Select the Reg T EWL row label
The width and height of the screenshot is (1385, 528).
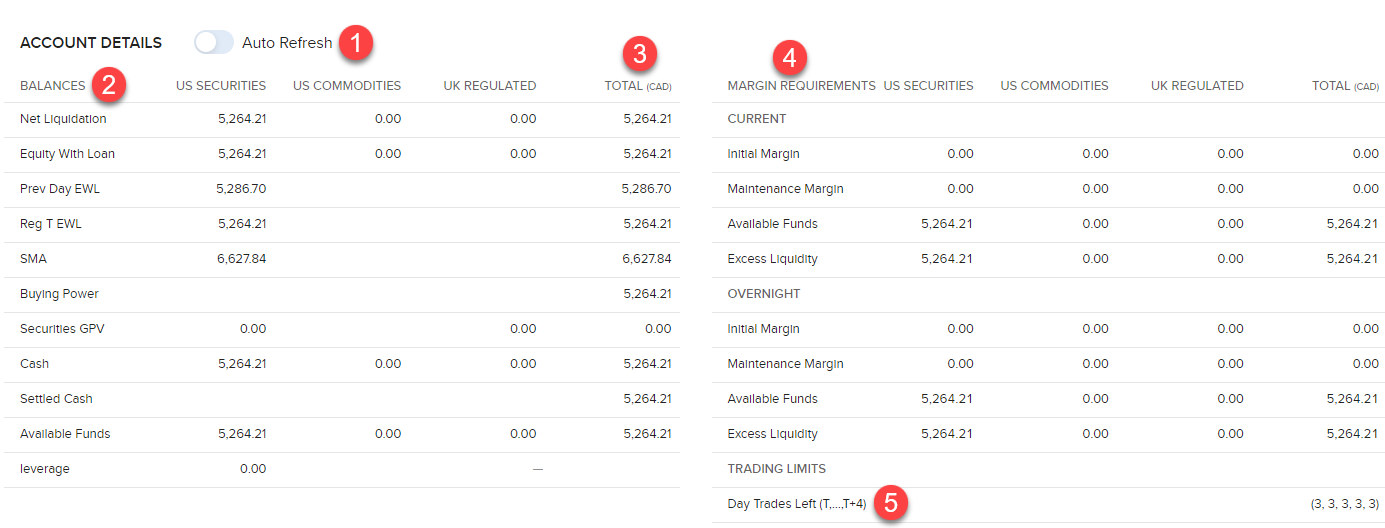51,224
